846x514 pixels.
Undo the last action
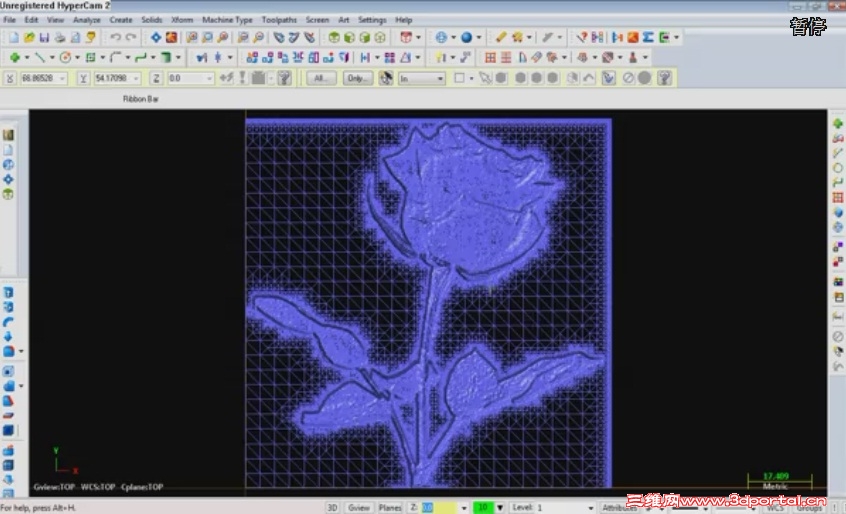point(115,37)
